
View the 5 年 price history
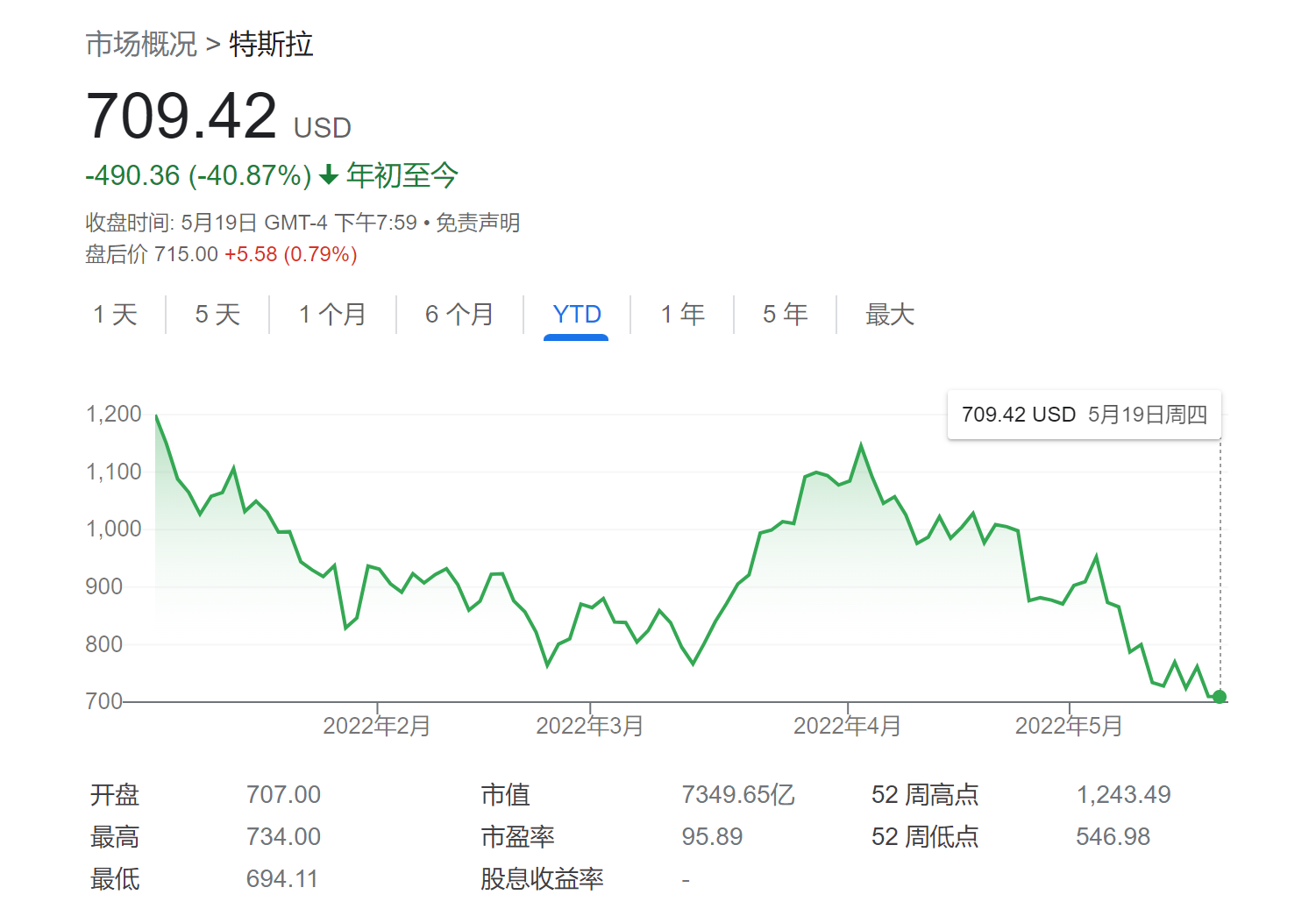[x=785, y=314]
